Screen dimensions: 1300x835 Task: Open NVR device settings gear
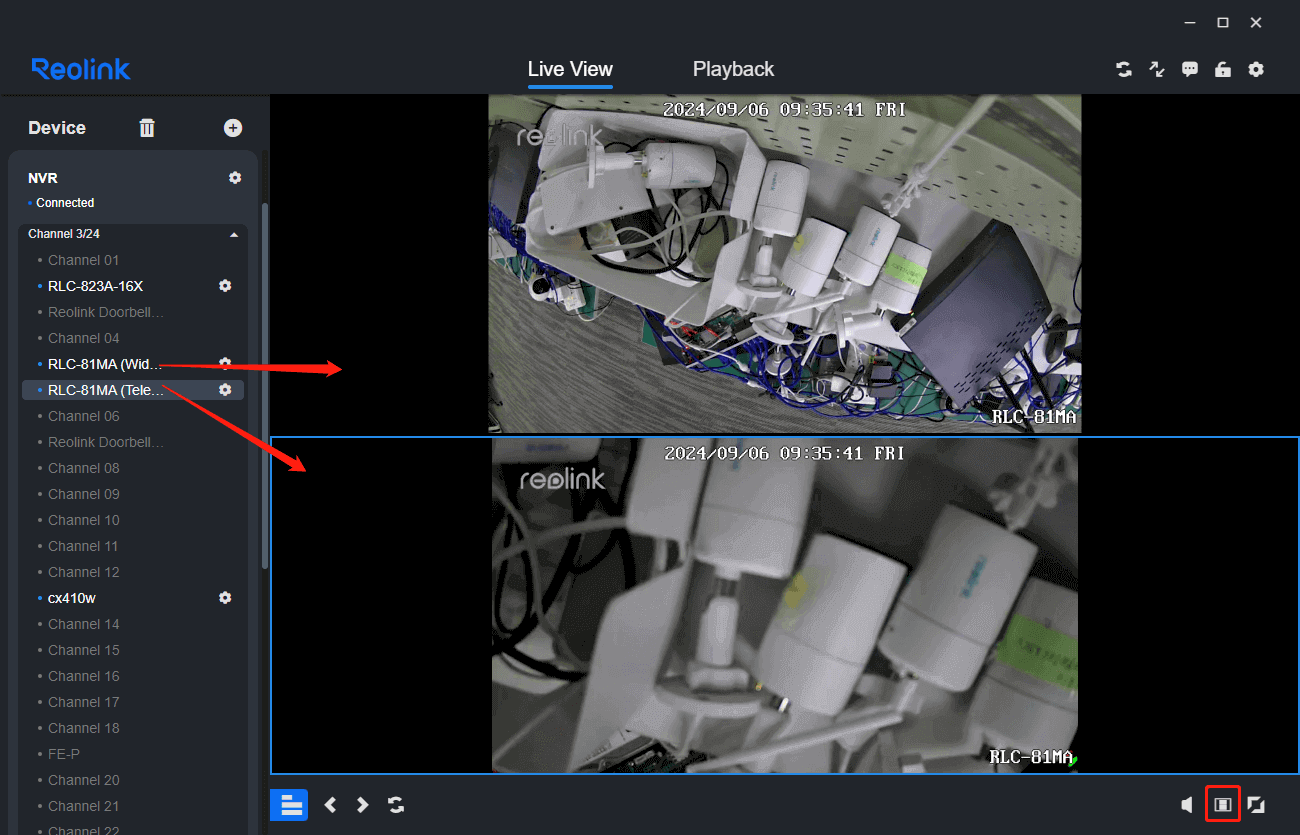click(235, 177)
